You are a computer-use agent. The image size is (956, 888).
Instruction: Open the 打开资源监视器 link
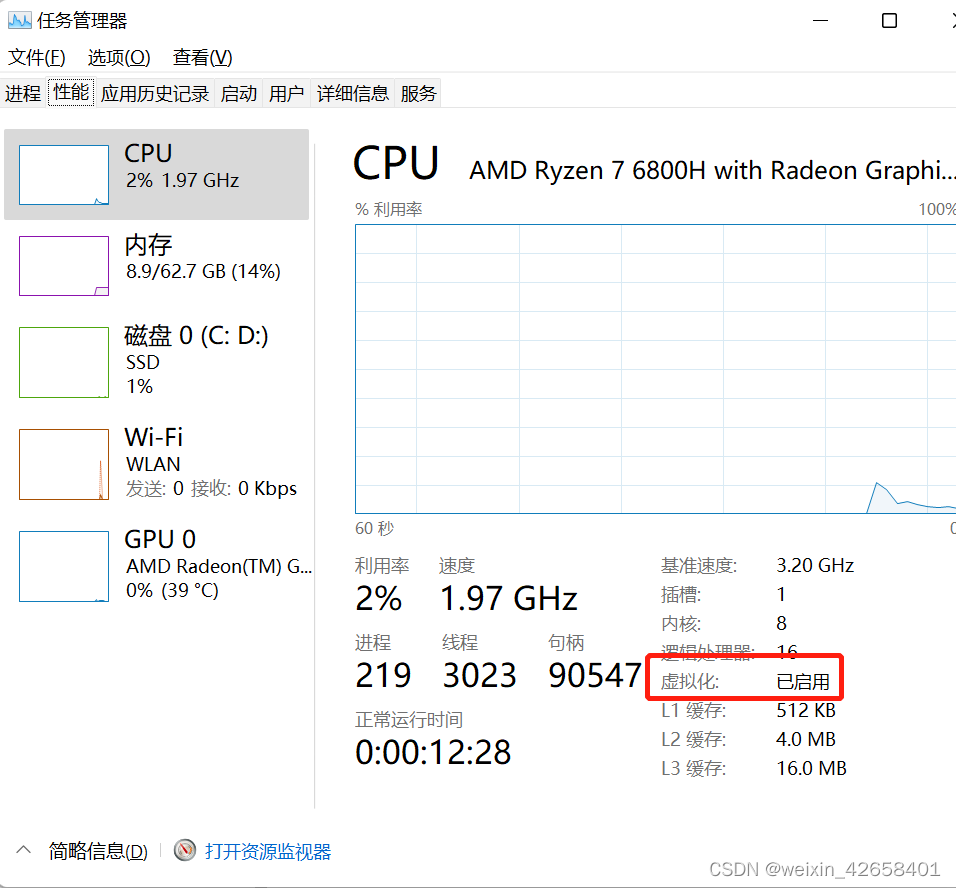point(268,851)
